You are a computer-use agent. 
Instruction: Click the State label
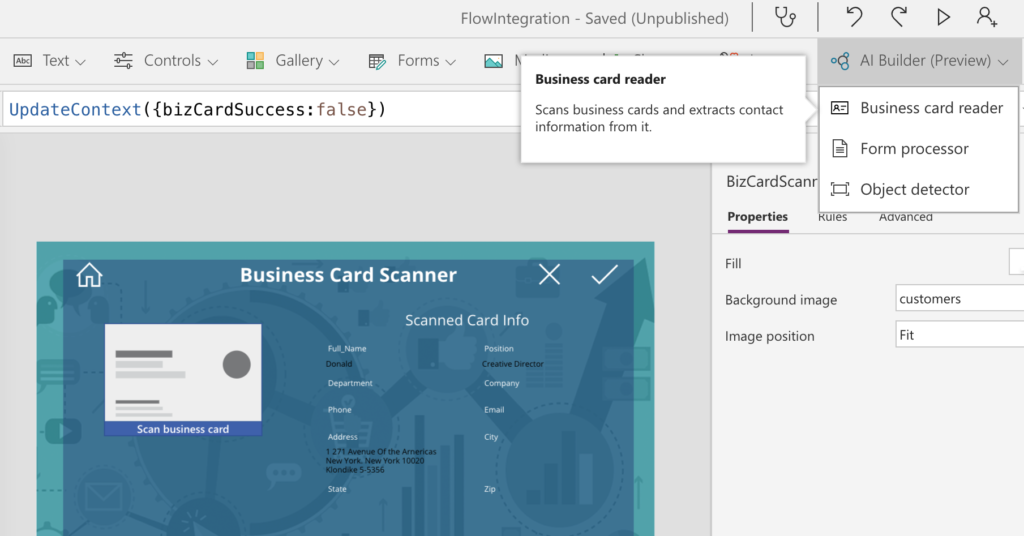pyautogui.click(x=337, y=489)
